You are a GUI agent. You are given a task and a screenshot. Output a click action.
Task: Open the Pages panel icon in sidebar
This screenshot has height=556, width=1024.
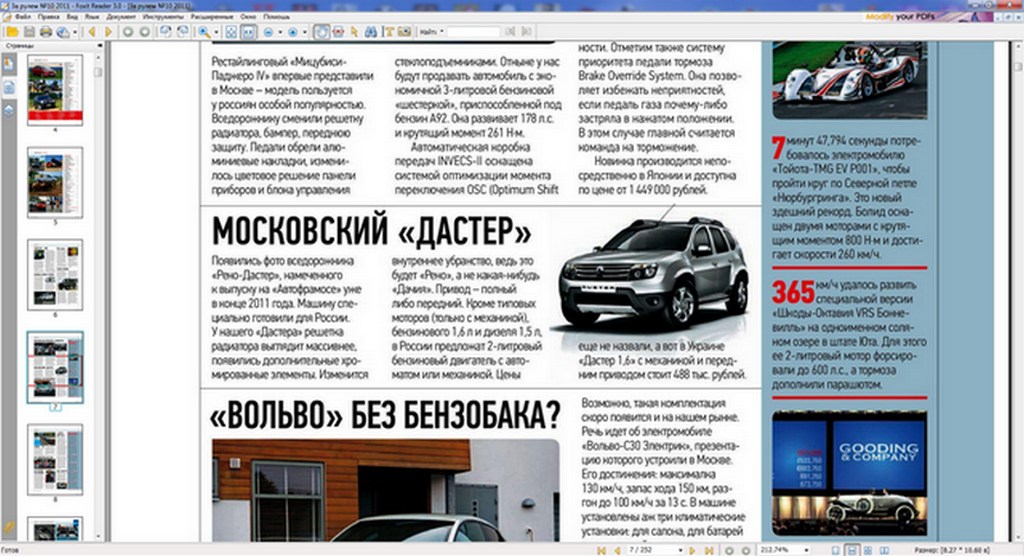8,88
